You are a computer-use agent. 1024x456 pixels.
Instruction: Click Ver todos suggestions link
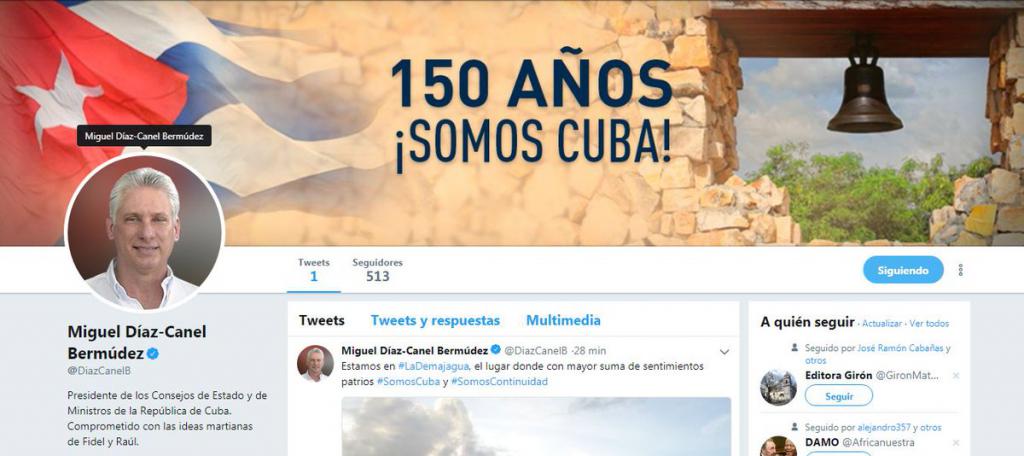[929, 323]
